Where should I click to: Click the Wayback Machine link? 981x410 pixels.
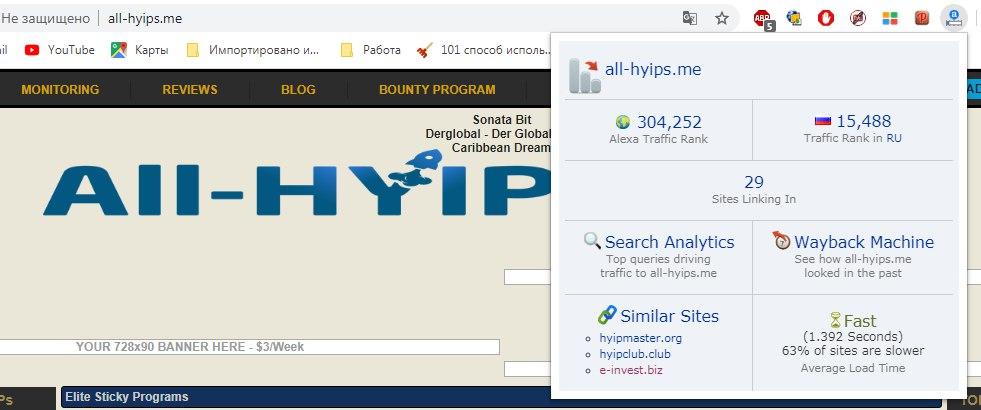(x=863, y=242)
